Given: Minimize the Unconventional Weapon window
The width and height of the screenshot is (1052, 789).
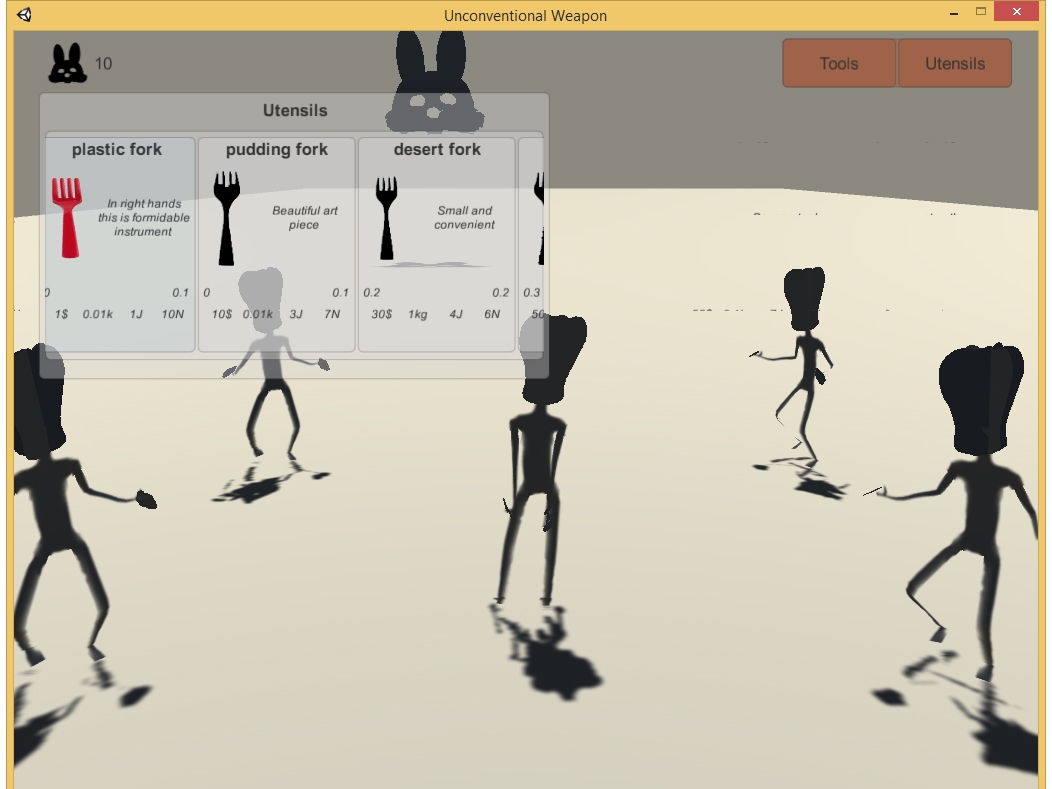Looking at the screenshot, I should coord(953,13).
